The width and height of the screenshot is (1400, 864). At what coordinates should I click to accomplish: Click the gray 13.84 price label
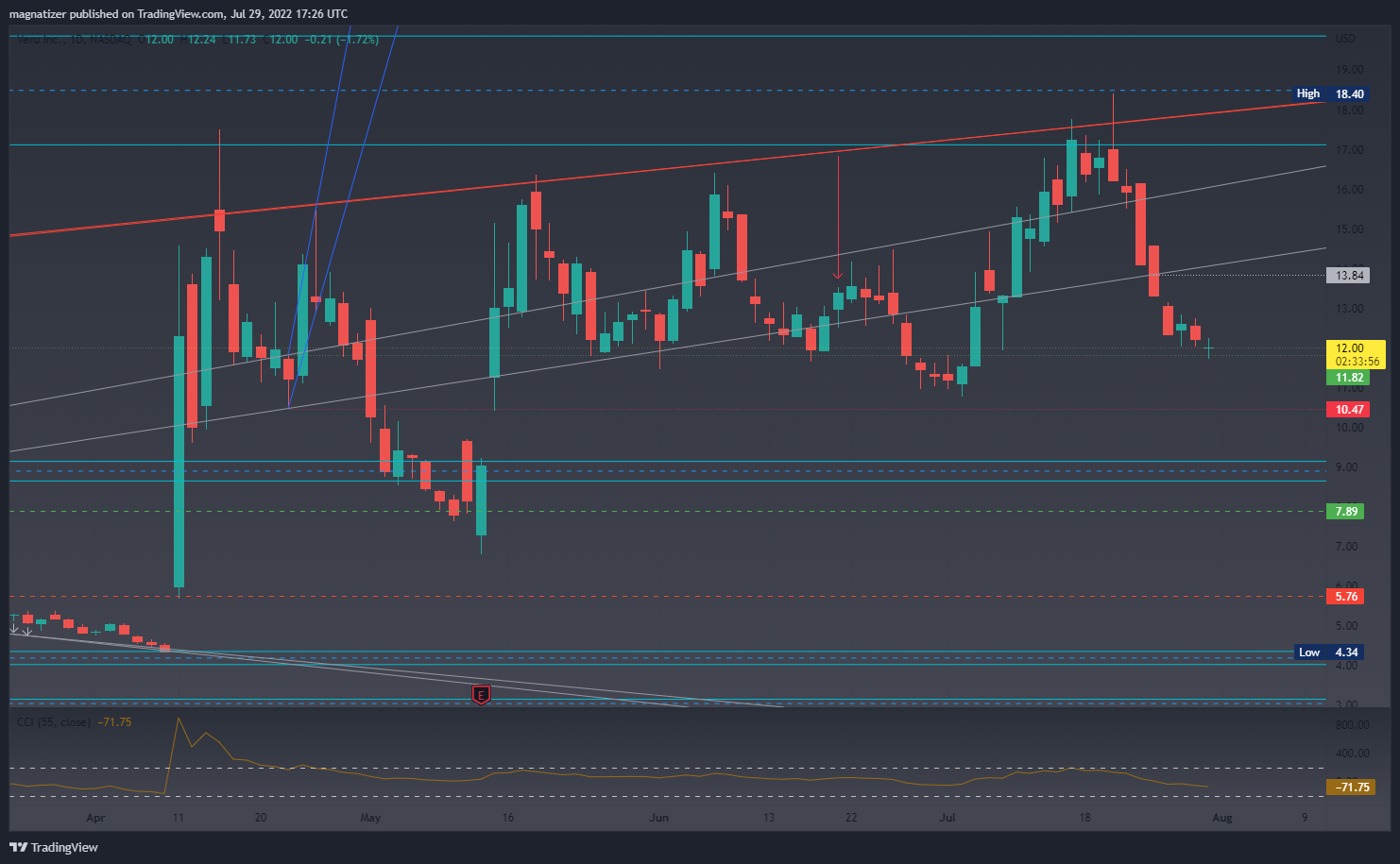tap(1349, 276)
